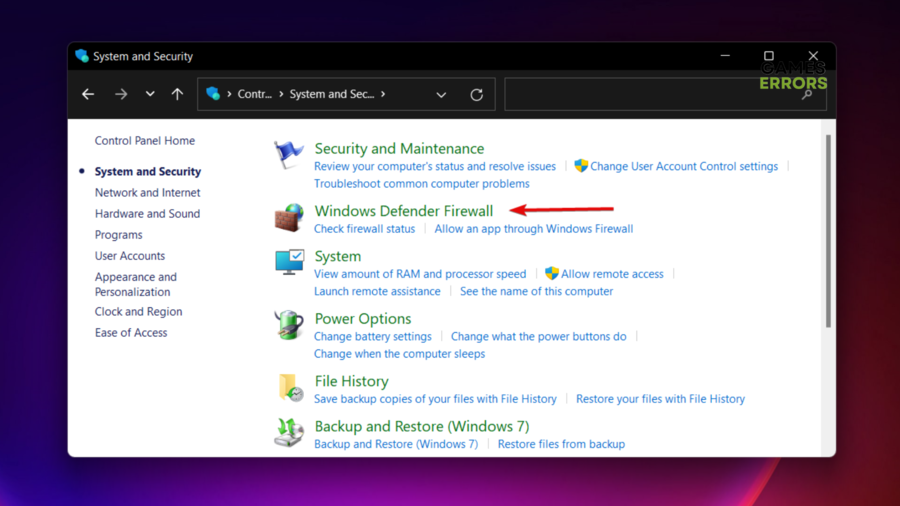Click the Security and Maintenance flag icon
The image size is (900, 506).
(289, 156)
